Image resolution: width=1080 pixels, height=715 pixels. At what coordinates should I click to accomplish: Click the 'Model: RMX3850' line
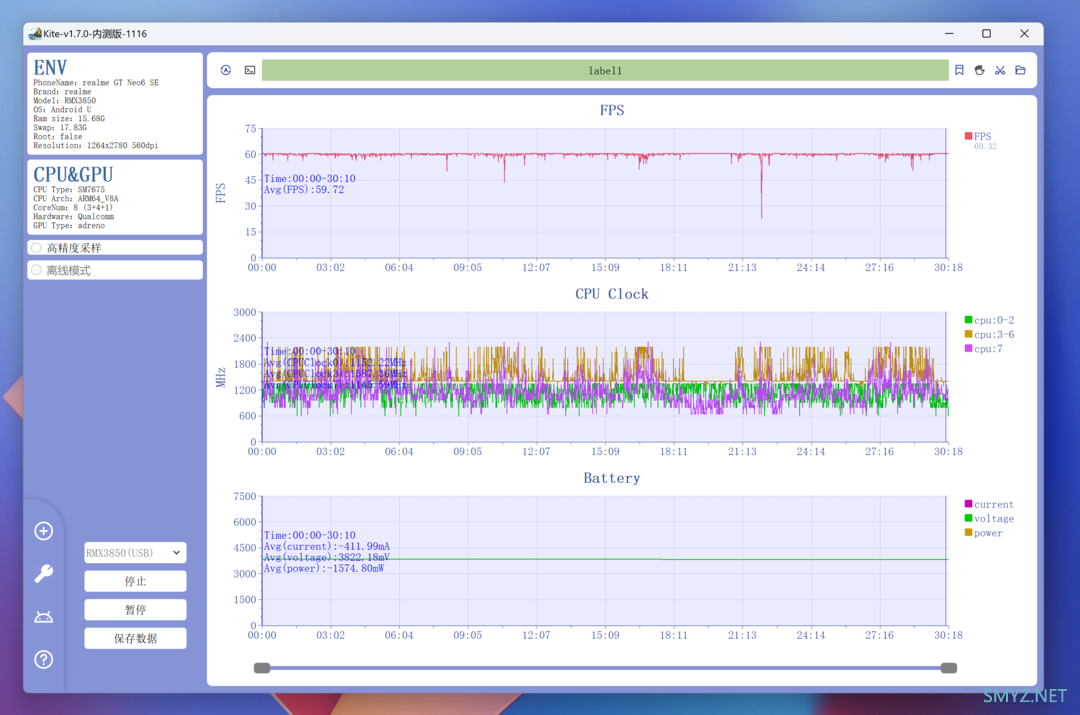65,101
